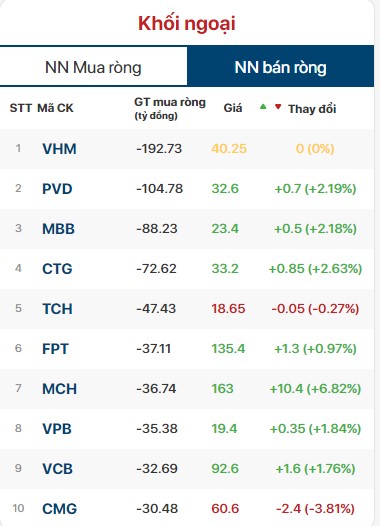This screenshot has width=380, height=526.
Task: Sort descending with red down arrow
Action: coord(278,107)
